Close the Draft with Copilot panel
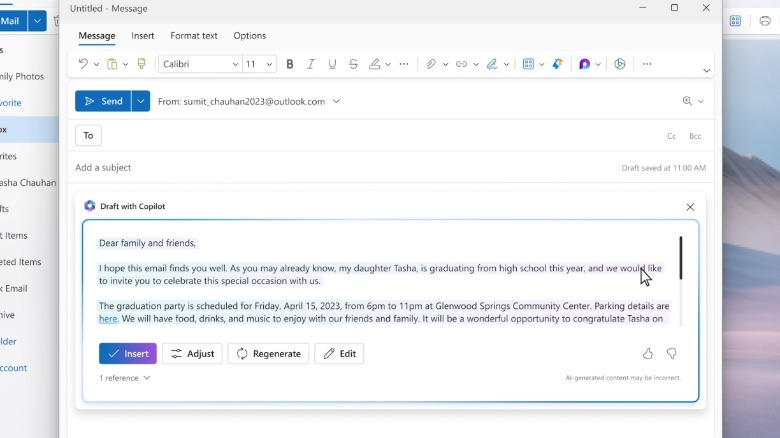780x438 pixels. pos(690,207)
